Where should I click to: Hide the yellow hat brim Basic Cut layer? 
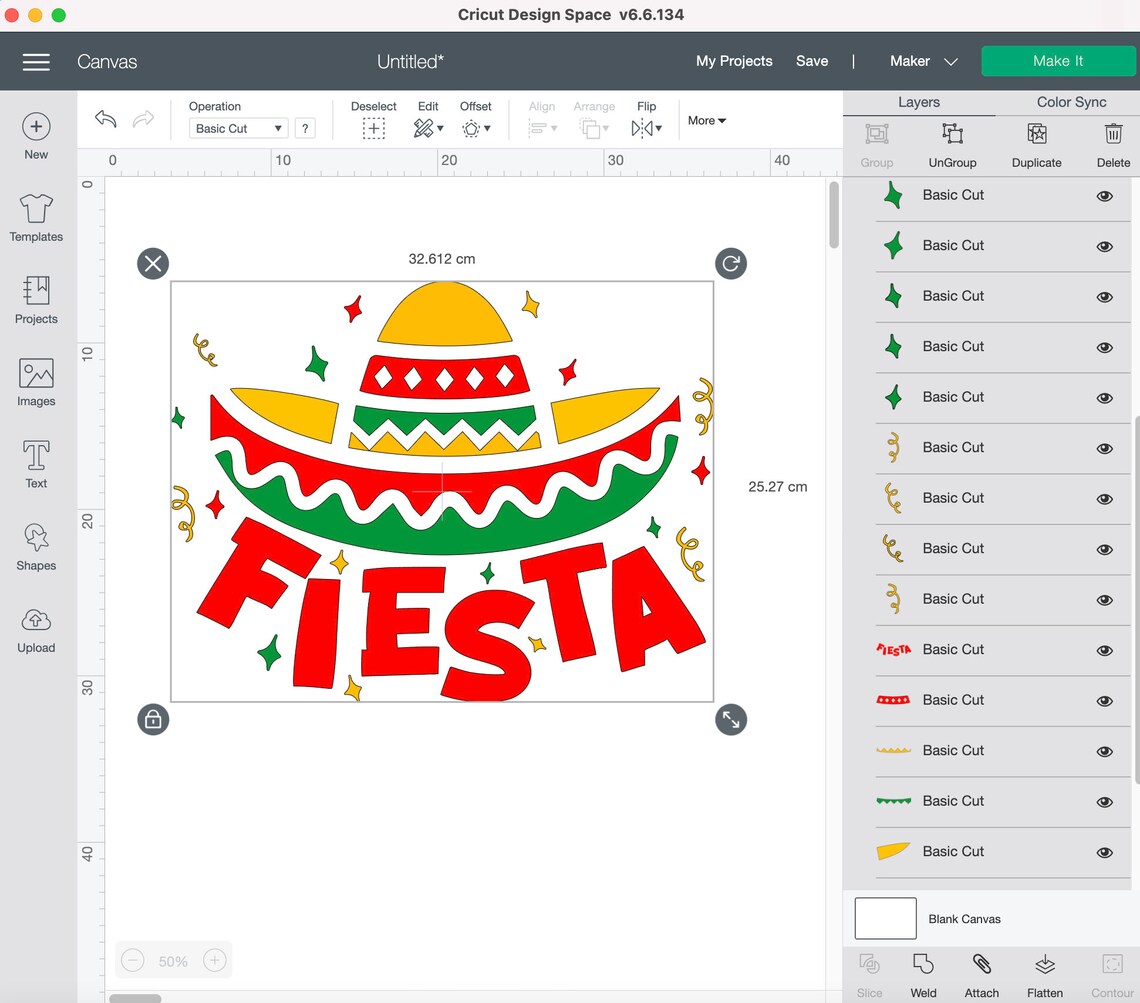point(1104,852)
